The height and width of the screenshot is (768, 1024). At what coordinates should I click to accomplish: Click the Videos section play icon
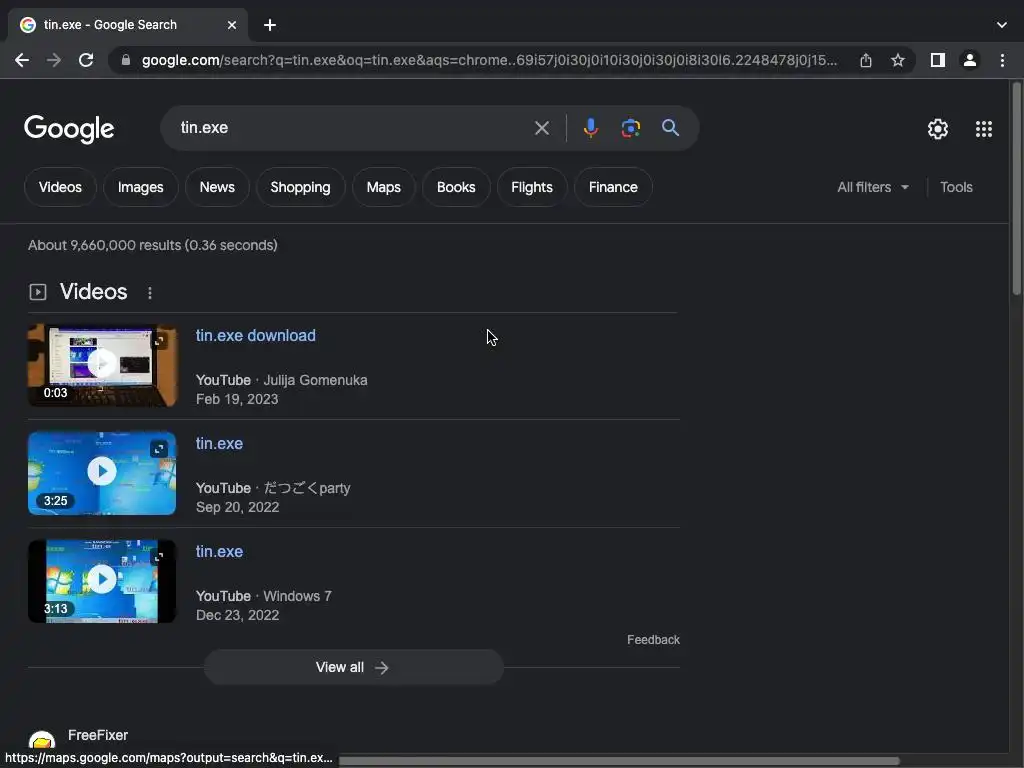pyautogui.click(x=38, y=292)
